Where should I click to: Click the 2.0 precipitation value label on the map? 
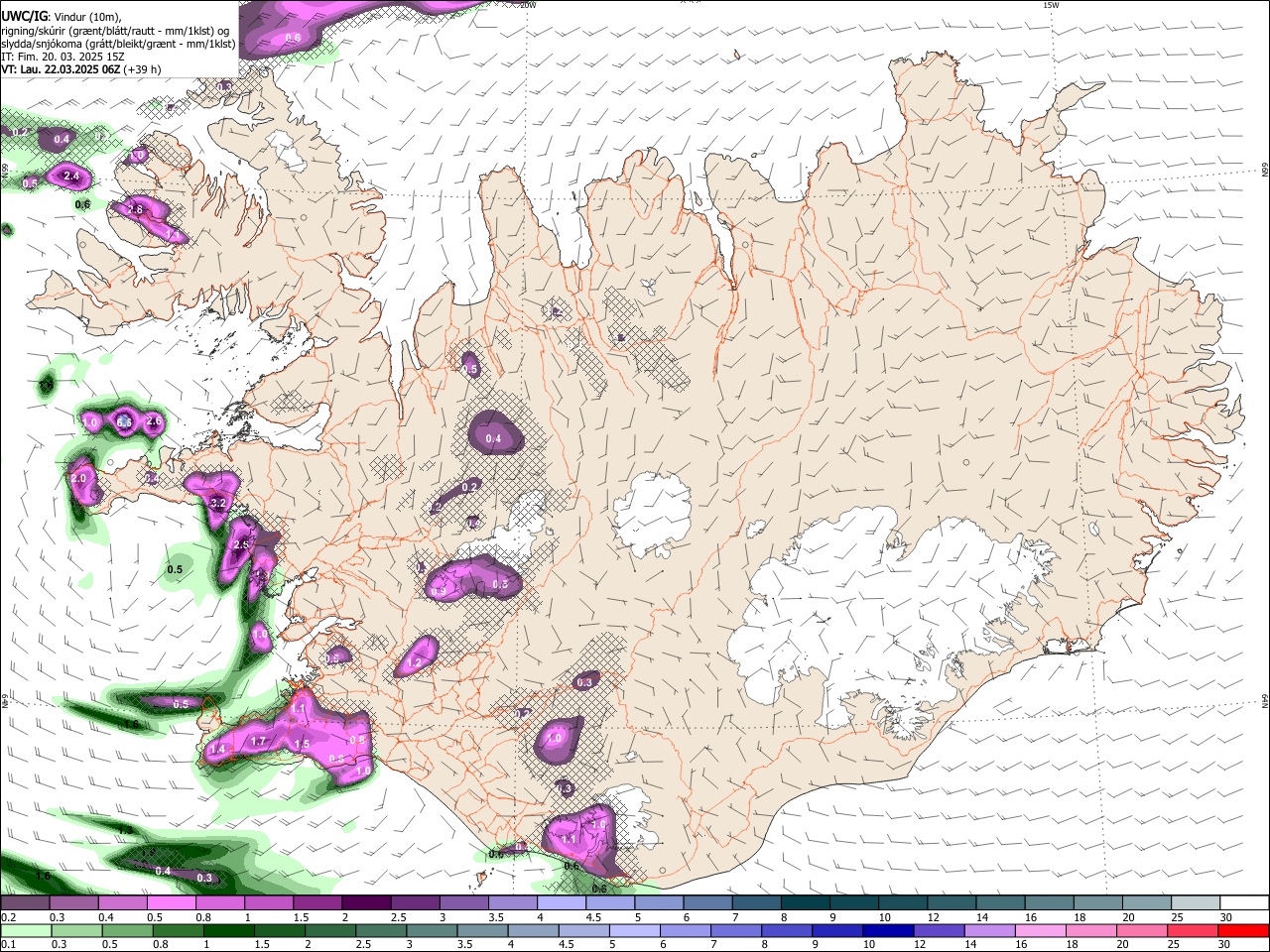(x=79, y=478)
